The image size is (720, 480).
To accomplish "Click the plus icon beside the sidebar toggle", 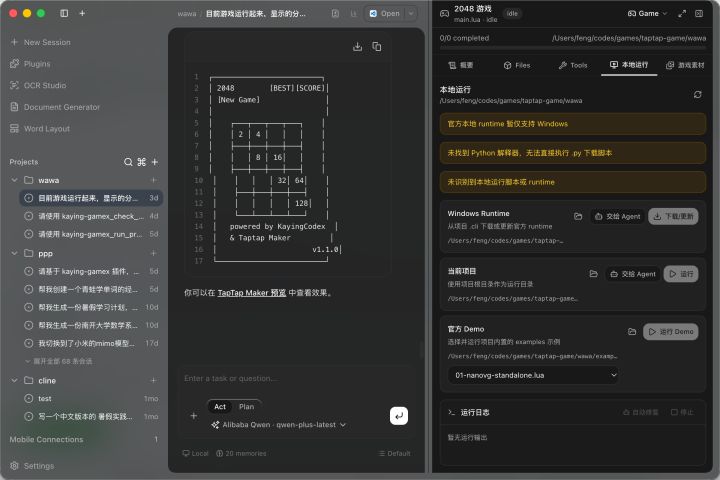I will click(82, 13).
